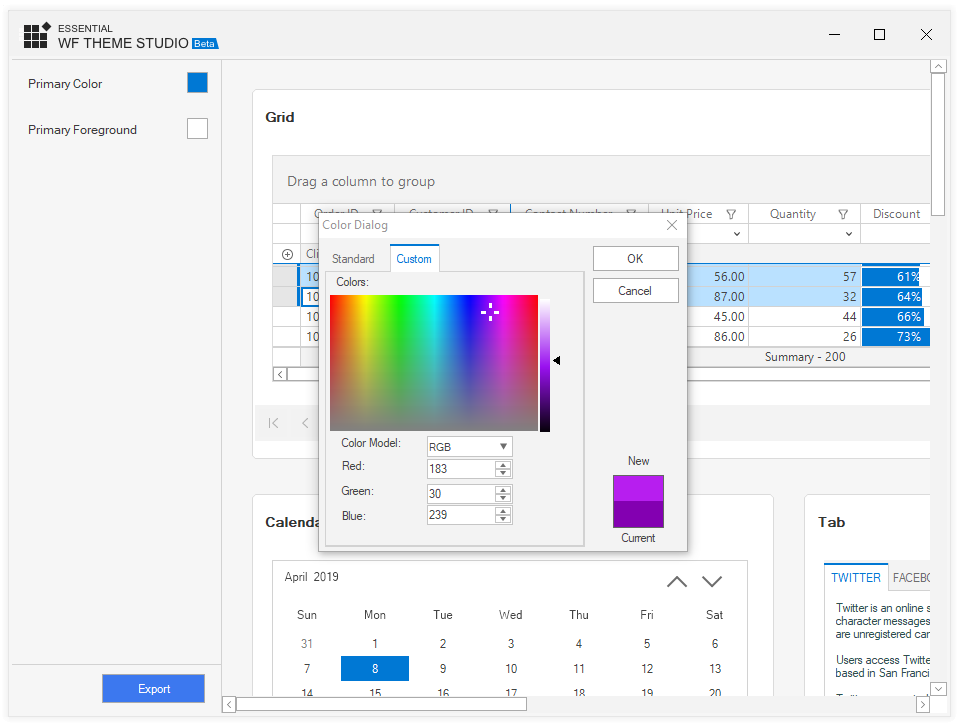Click the calendar previous month up arrow
Screen dimensions: 960x724
coord(677,581)
